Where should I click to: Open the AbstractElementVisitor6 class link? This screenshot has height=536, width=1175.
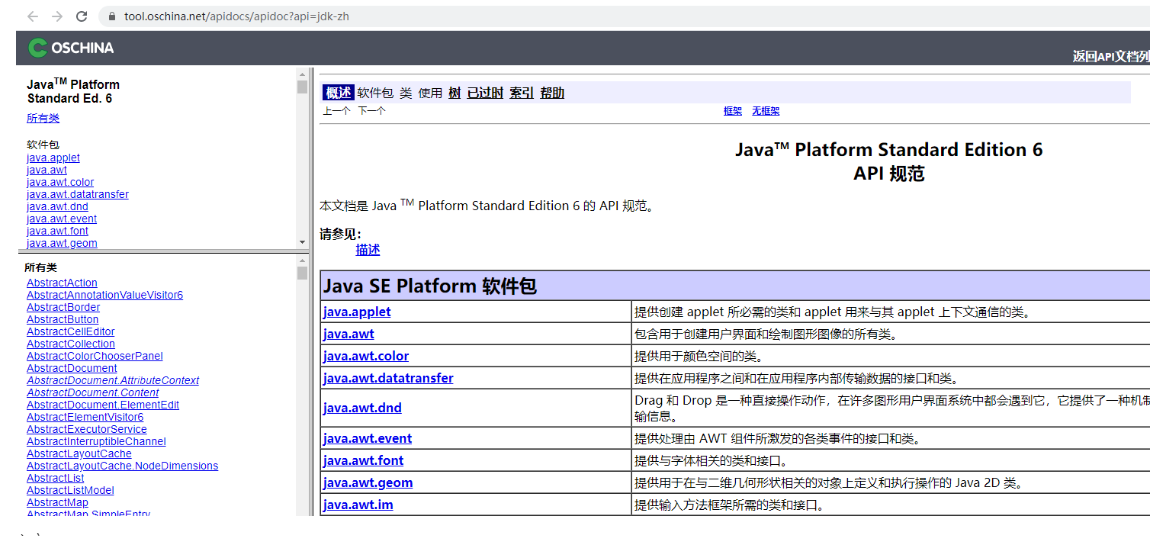pos(85,417)
